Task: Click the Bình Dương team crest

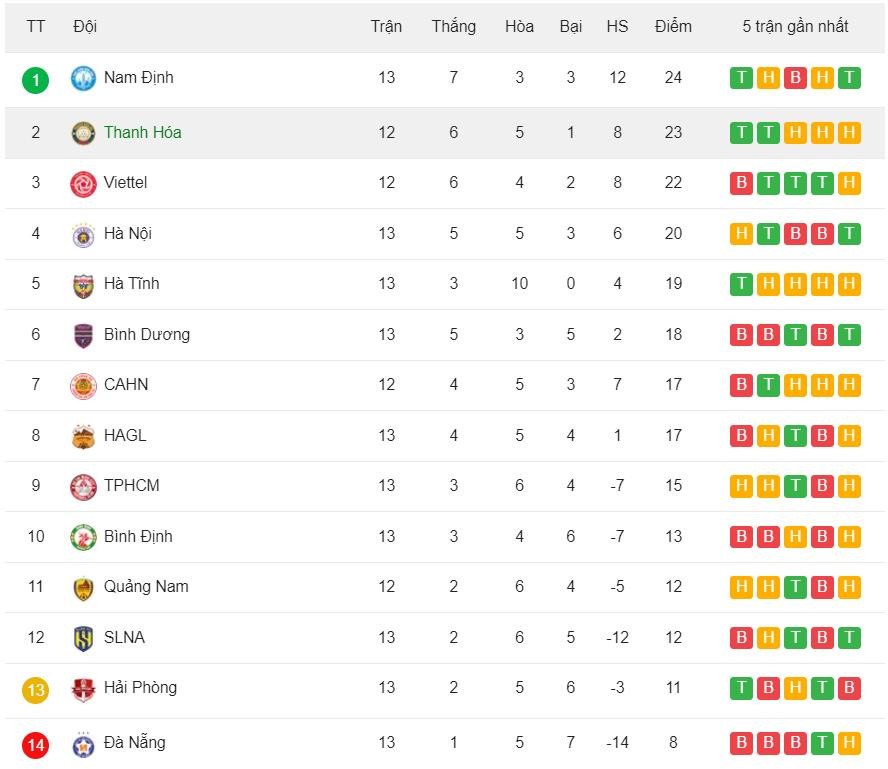Action: pos(83,335)
